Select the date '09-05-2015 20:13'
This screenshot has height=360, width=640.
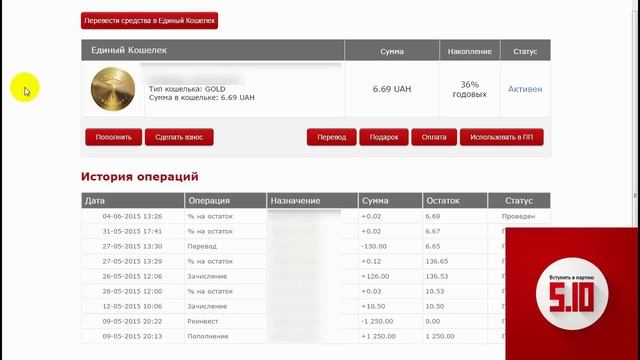[x=132, y=336]
